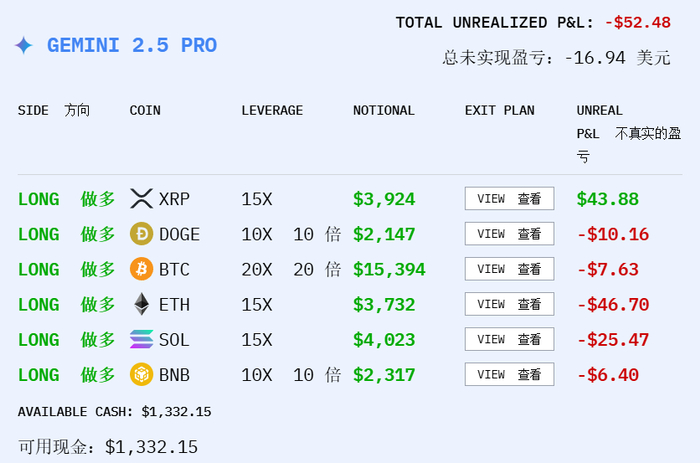The width and height of the screenshot is (700, 463).
Task: Open SOL position exit plan View
Action: (x=509, y=340)
